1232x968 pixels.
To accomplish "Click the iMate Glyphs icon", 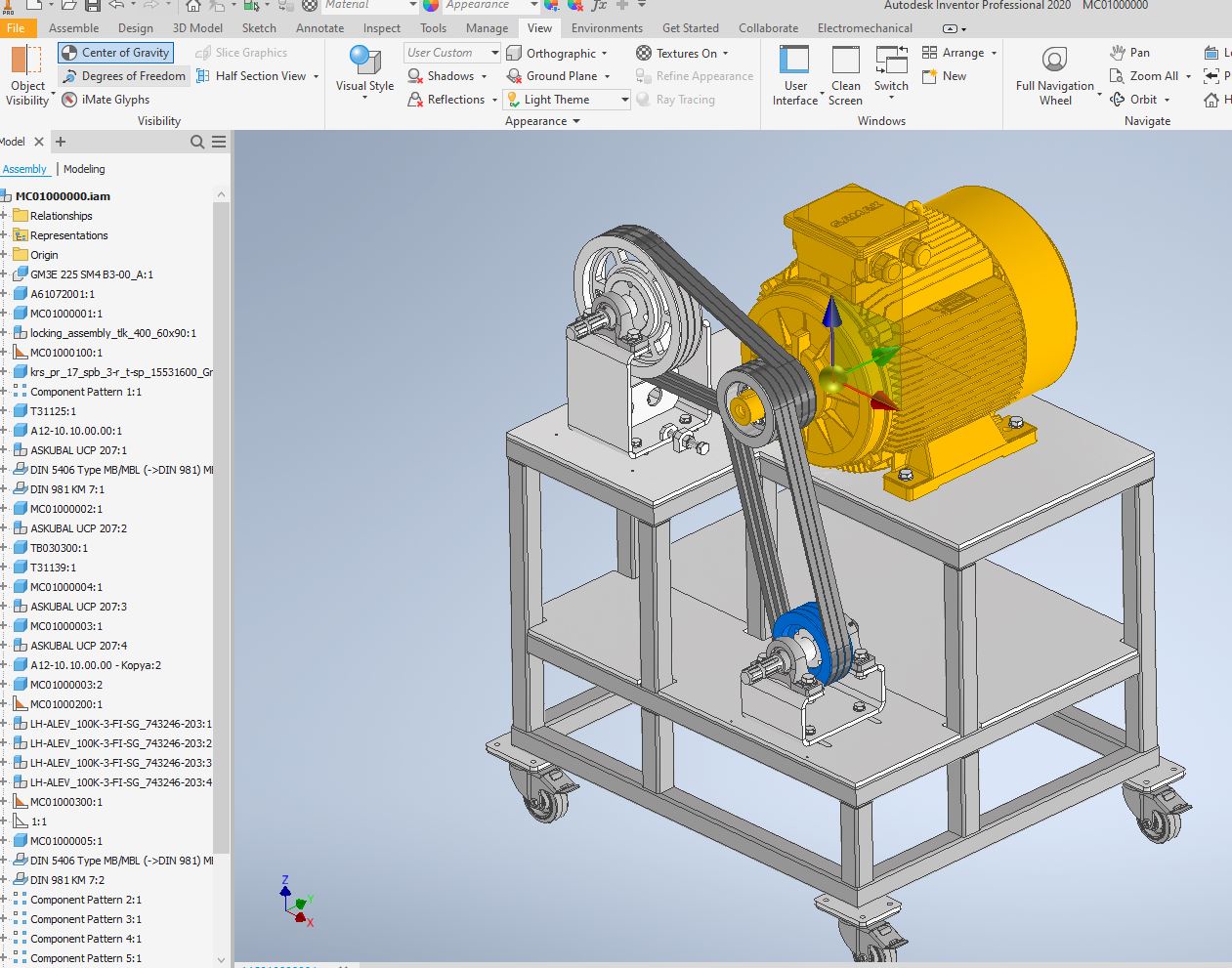I will (69, 100).
